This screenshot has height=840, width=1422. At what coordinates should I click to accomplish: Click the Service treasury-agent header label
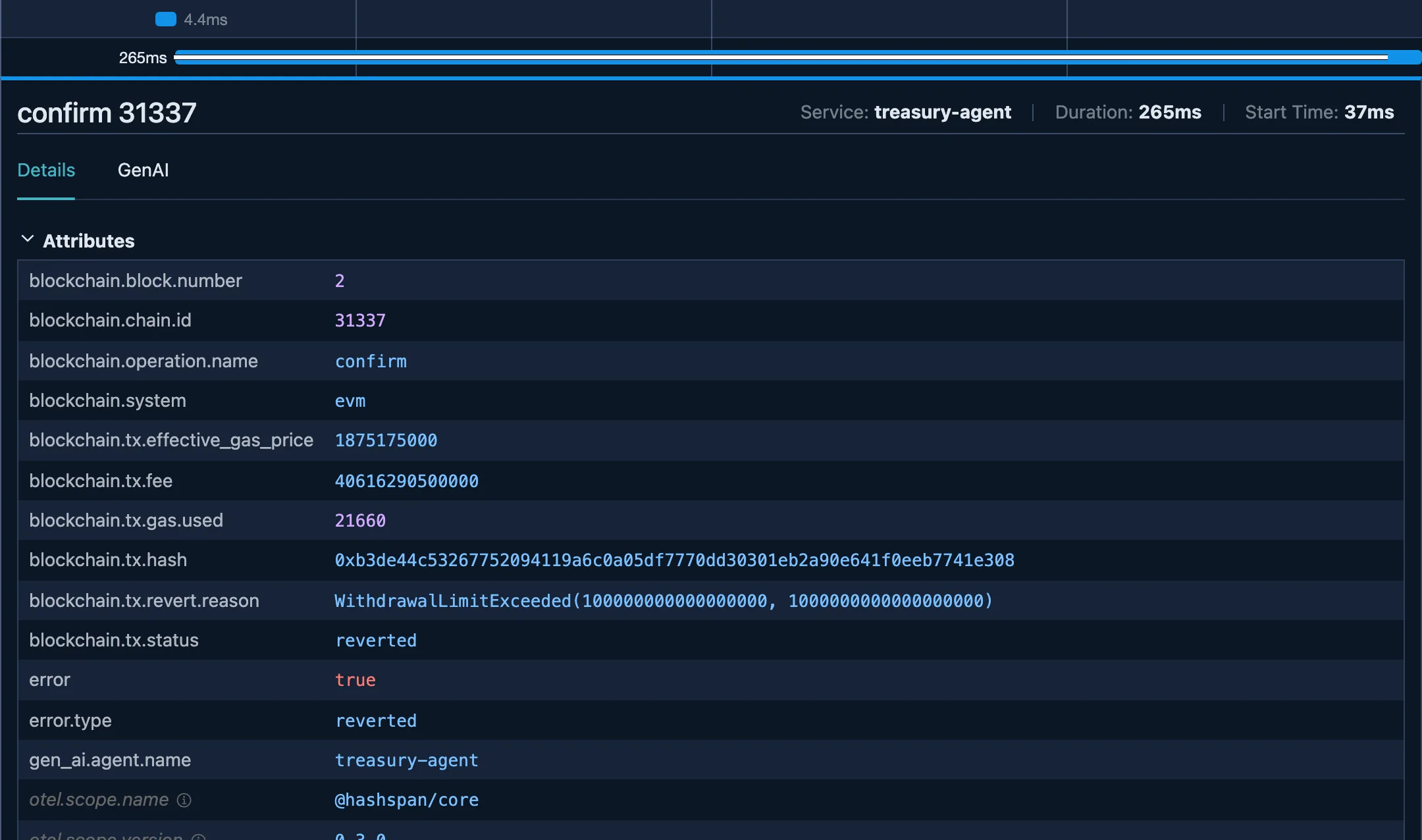click(x=905, y=113)
